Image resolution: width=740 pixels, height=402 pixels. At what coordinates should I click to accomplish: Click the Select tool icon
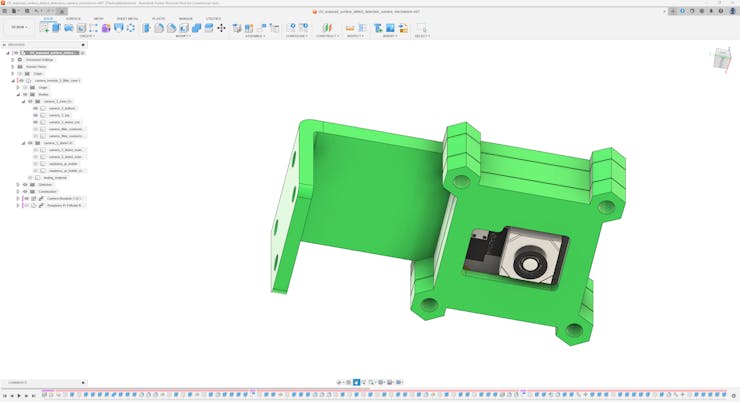tap(421, 28)
